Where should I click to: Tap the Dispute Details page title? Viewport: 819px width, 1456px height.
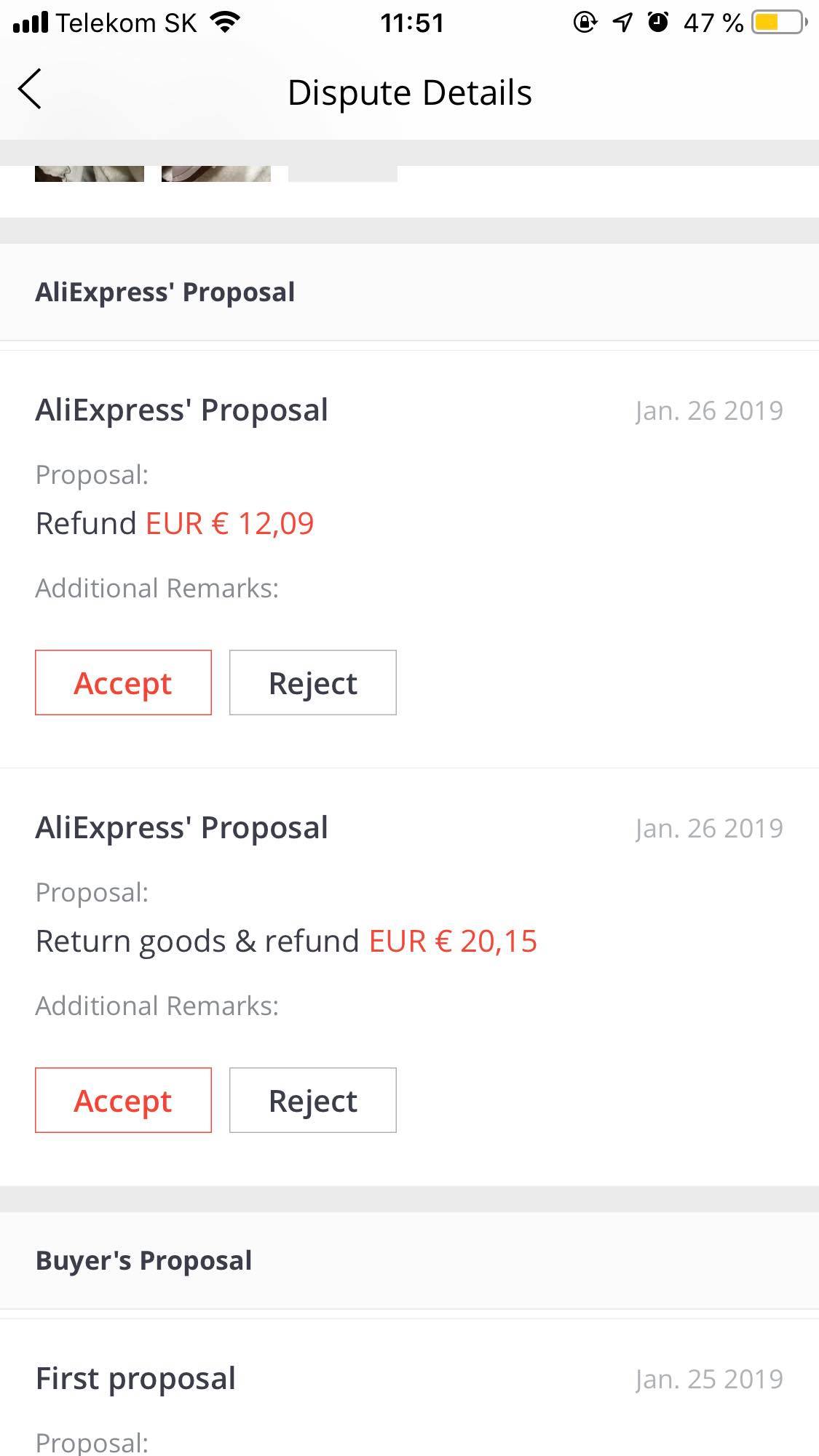click(x=410, y=93)
